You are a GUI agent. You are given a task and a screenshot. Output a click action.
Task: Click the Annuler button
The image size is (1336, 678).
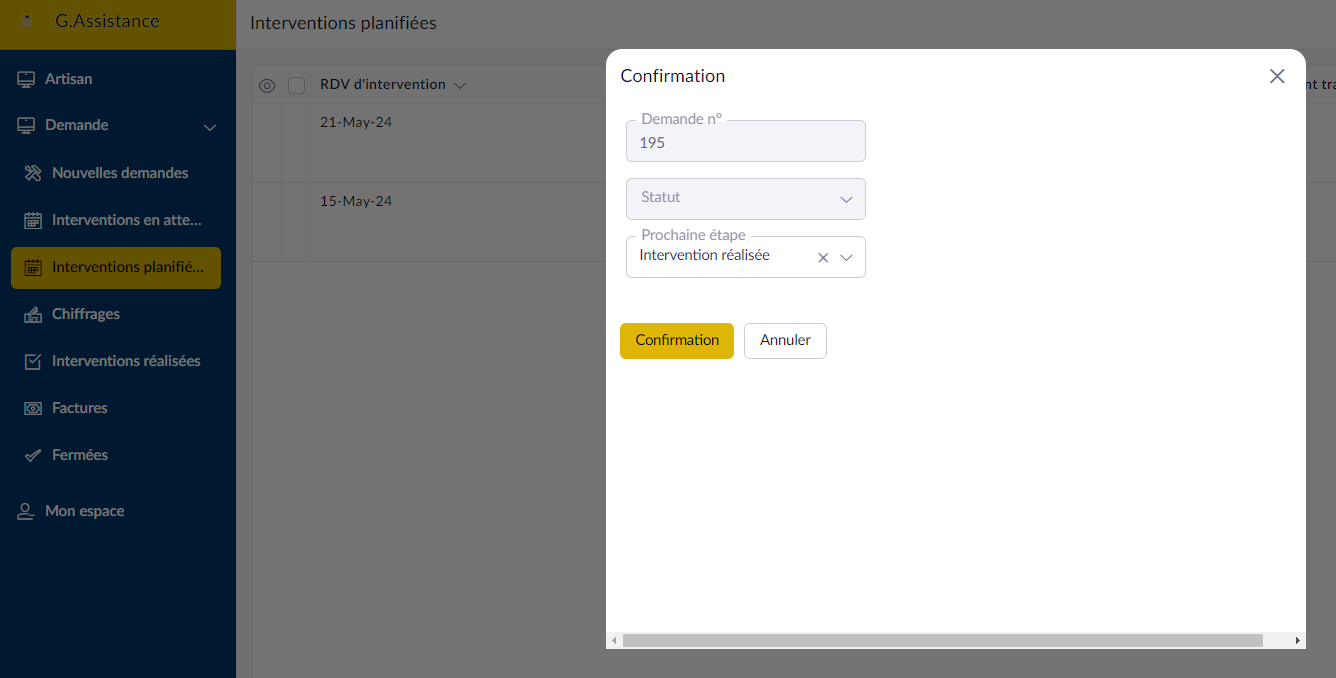click(785, 340)
